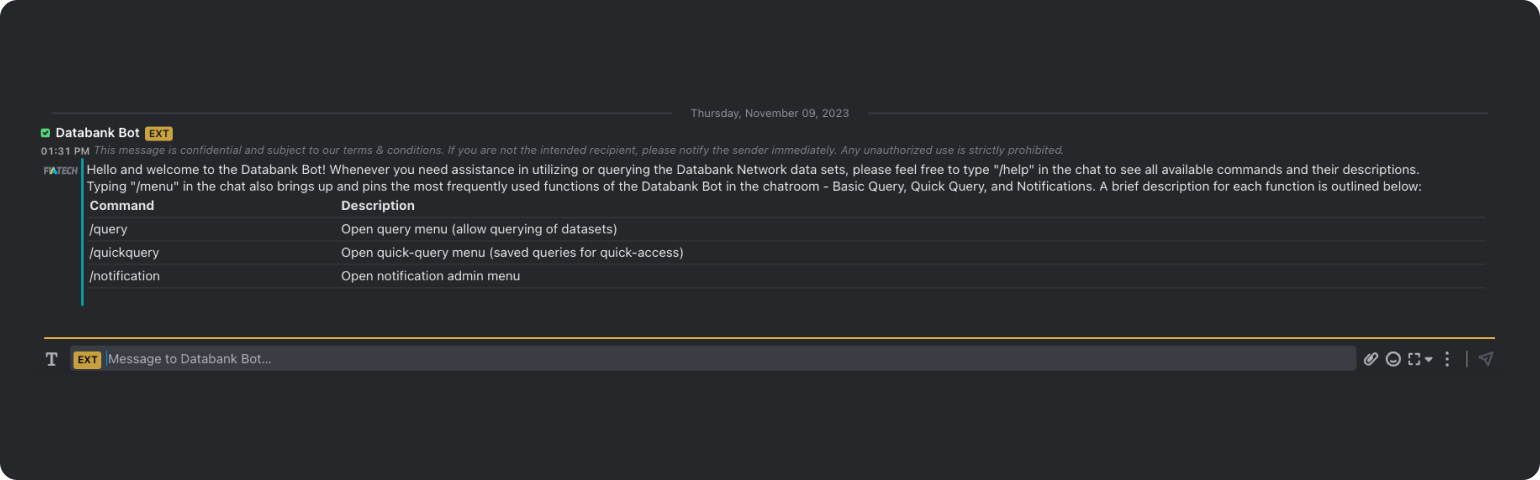Click the EXT badge in message input
This screenshot has width=1540, height=480.
tap(88, 359)
